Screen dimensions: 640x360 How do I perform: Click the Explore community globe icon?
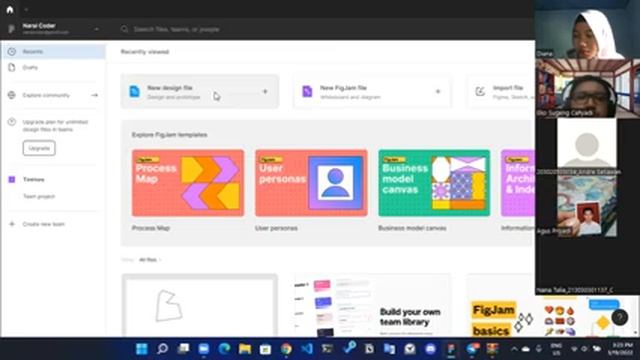pos(12,95)
